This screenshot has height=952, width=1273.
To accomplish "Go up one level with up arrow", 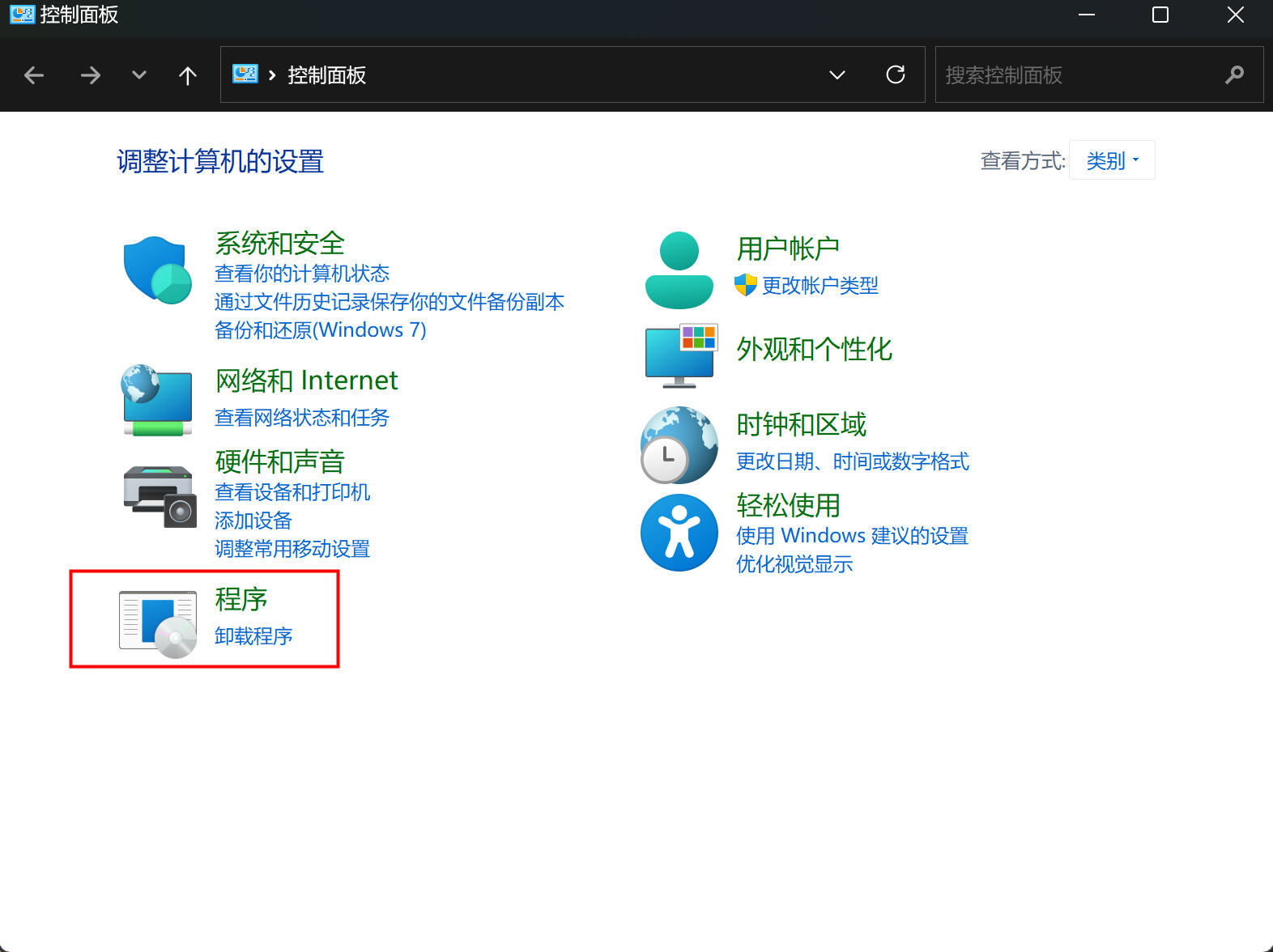I will (x=188, y=75).
